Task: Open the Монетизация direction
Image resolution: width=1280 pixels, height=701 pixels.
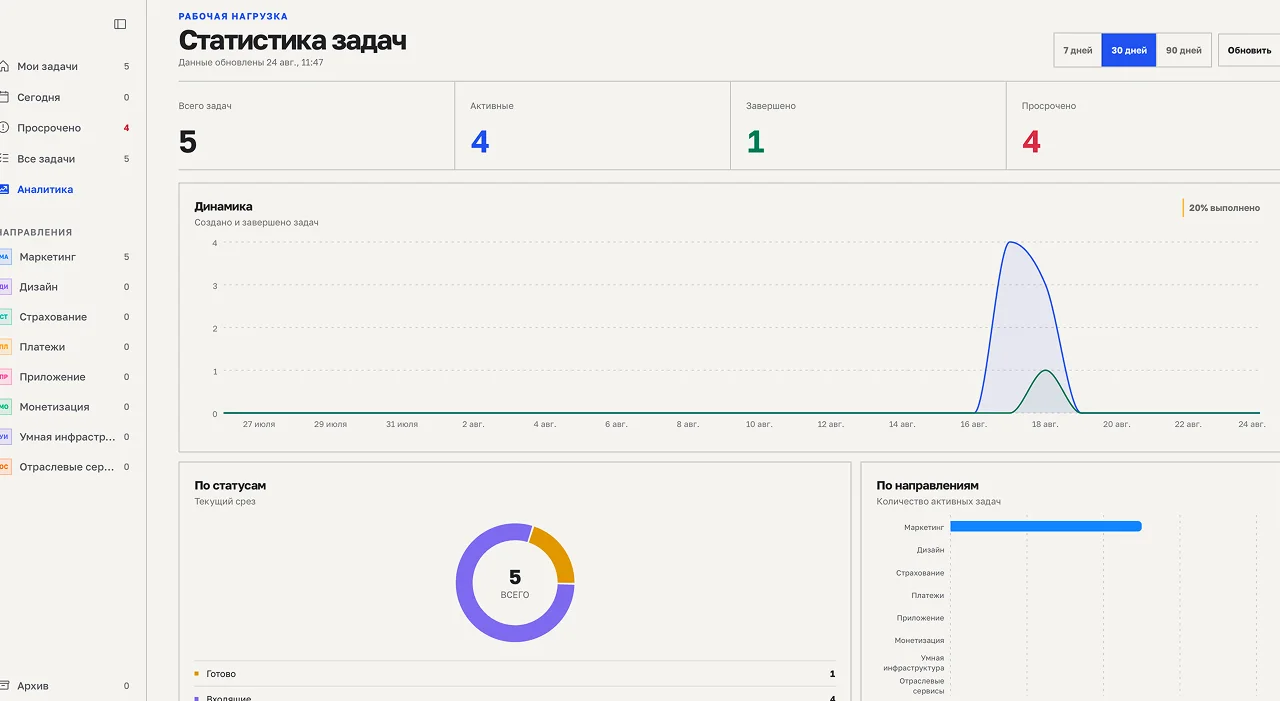Action: [x=66, y=407]
